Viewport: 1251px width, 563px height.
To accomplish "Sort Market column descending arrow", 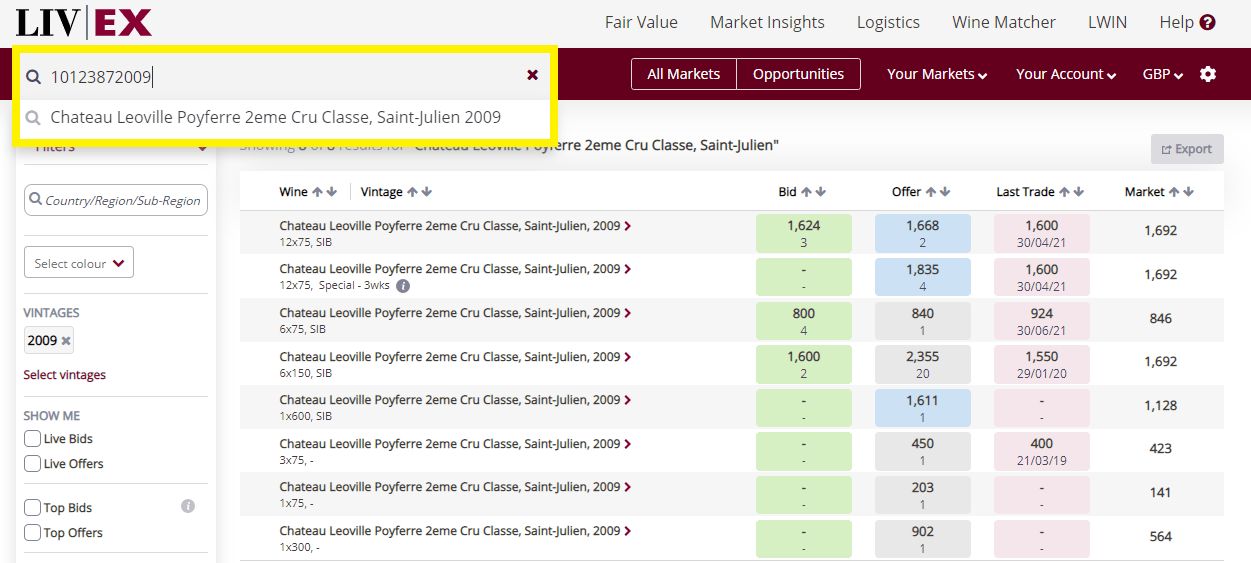I will pyautogui.click(x=1188, y=192).
